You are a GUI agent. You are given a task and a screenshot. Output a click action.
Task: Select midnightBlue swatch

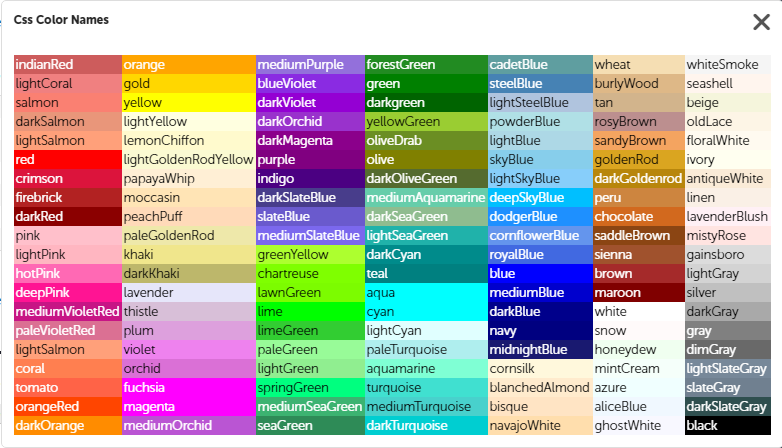point(541,349)
